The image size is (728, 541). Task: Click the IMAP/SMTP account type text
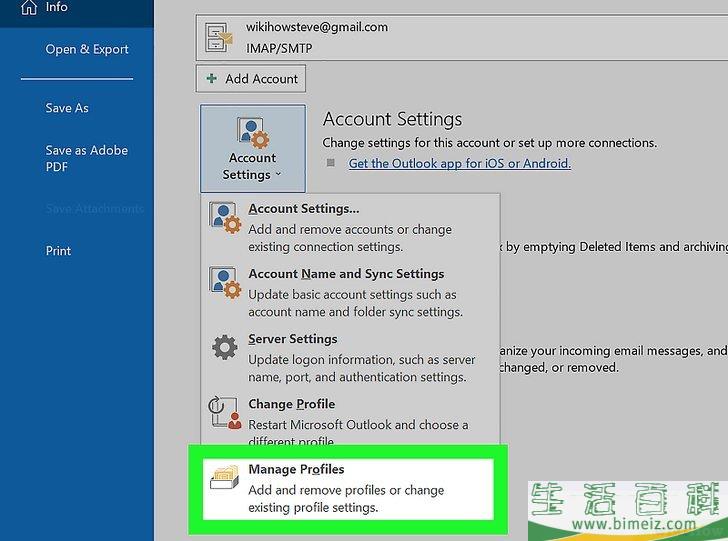[x=279, y=48]
